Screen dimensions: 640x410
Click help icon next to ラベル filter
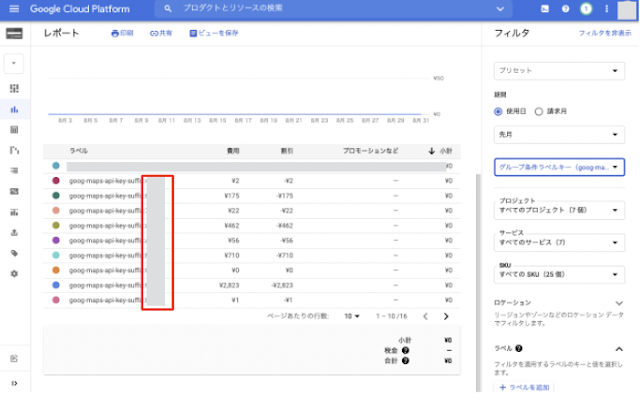[519, 348]
